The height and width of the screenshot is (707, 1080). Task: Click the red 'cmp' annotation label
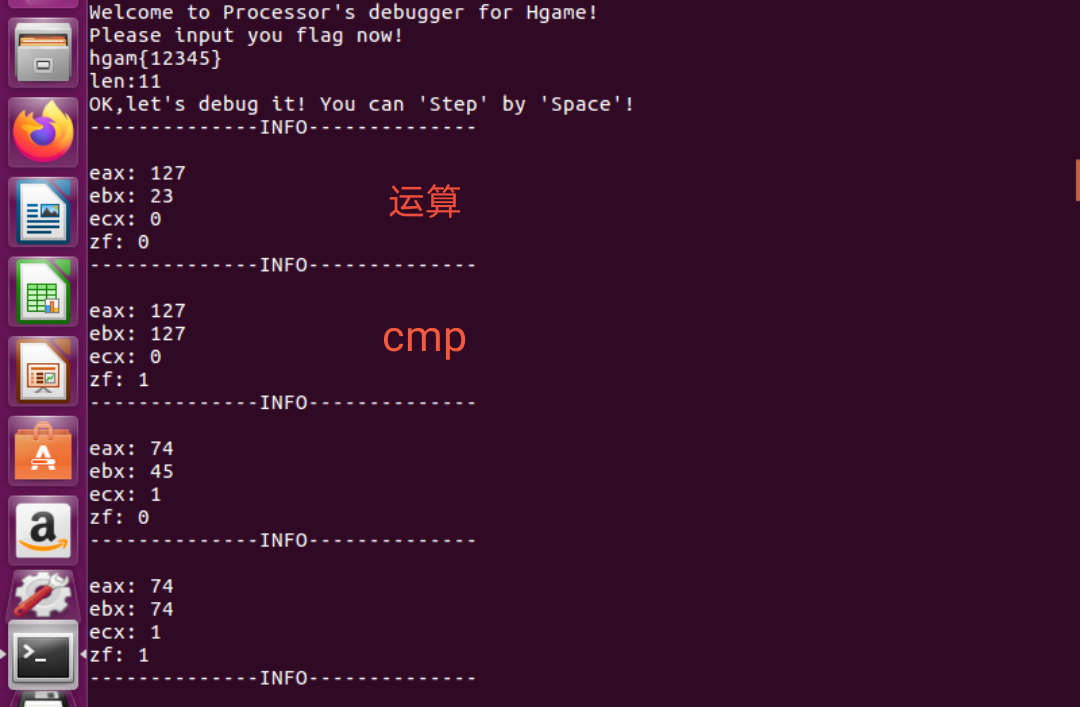pyautogui.click(x=424, y=338)
